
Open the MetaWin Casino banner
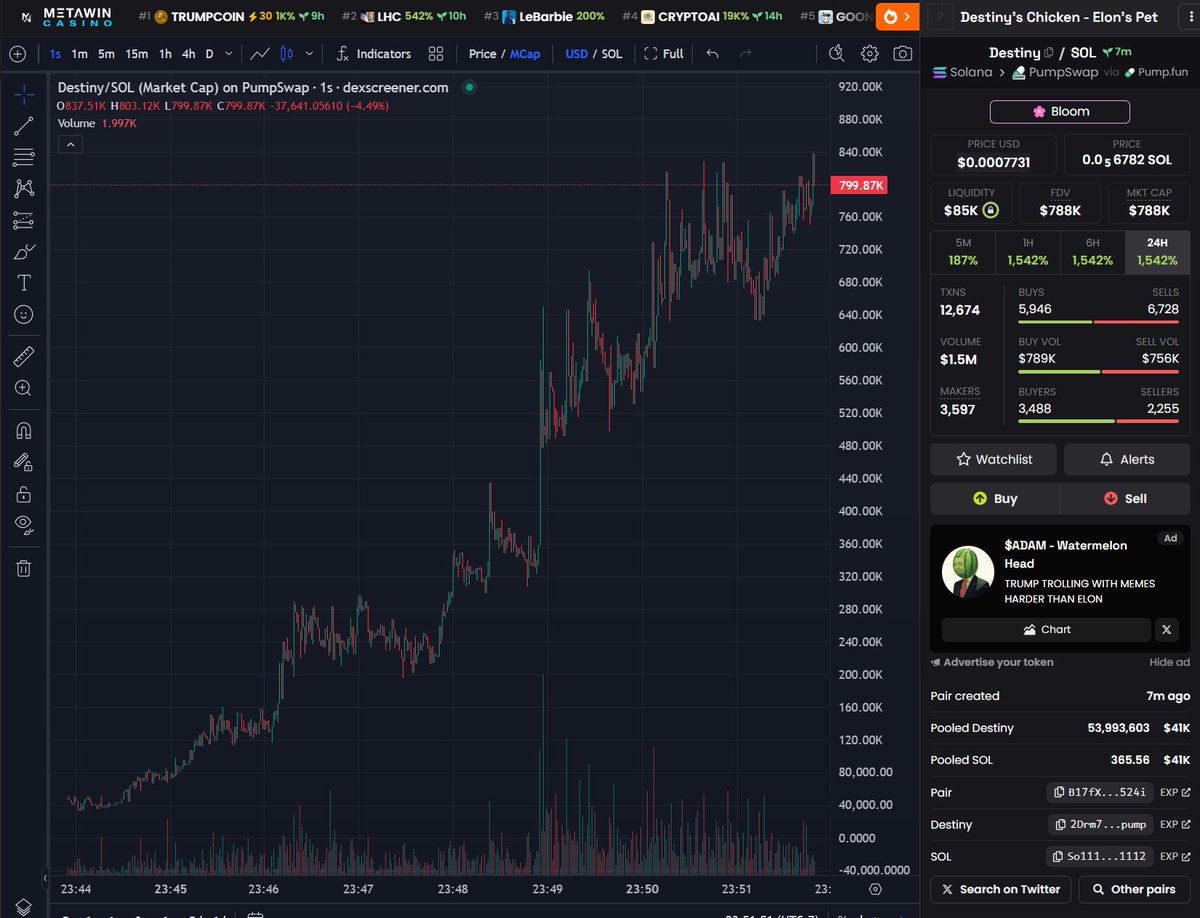click(x=67, y=17)
